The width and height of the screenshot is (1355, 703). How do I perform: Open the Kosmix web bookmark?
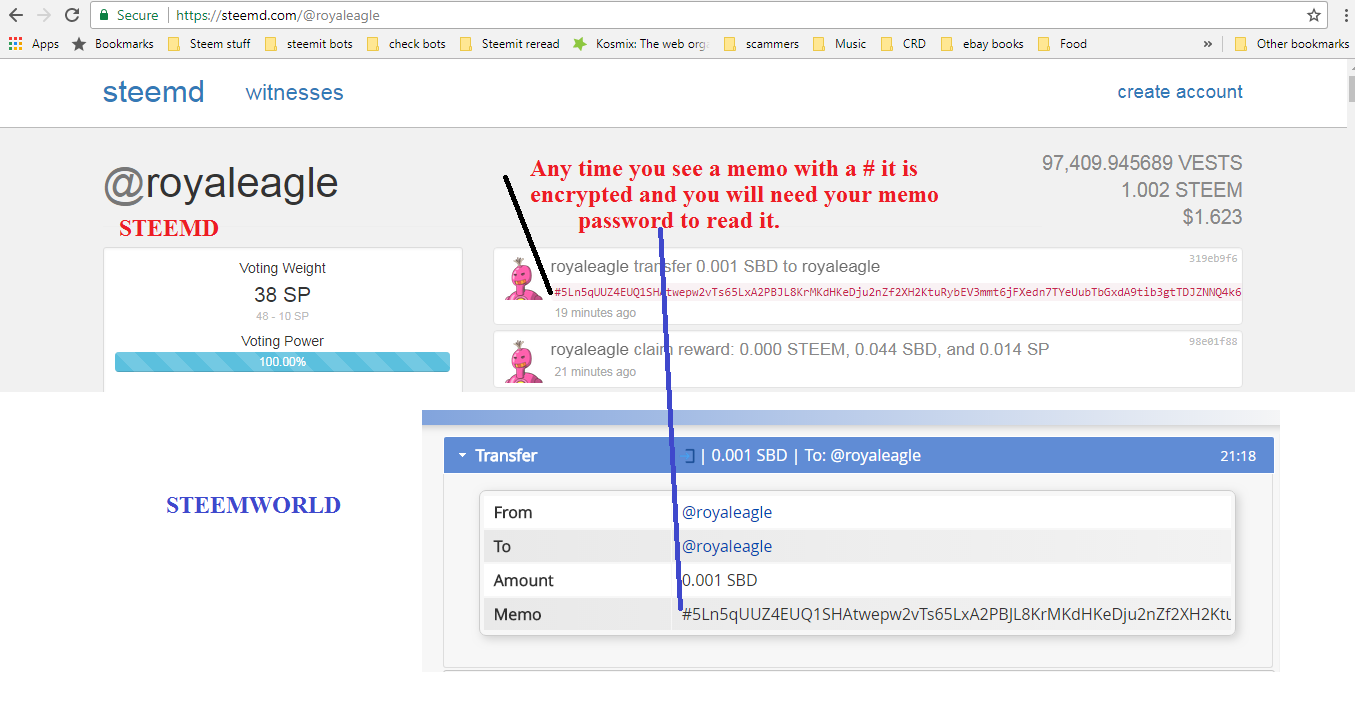641,44
